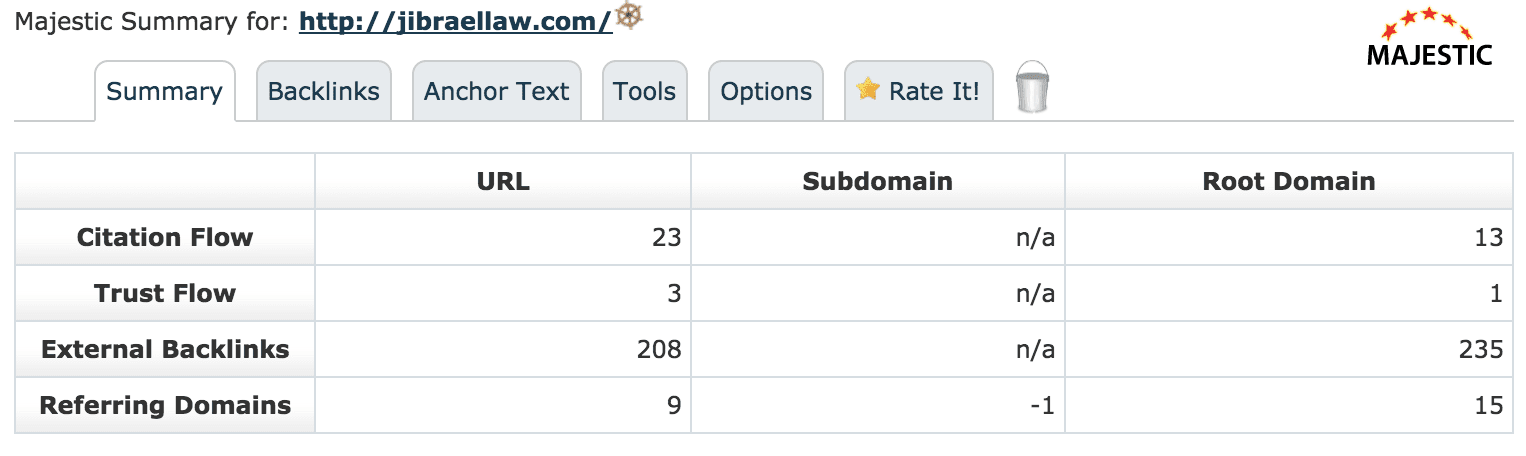Click the Referring Domains row label

point(165,405)
